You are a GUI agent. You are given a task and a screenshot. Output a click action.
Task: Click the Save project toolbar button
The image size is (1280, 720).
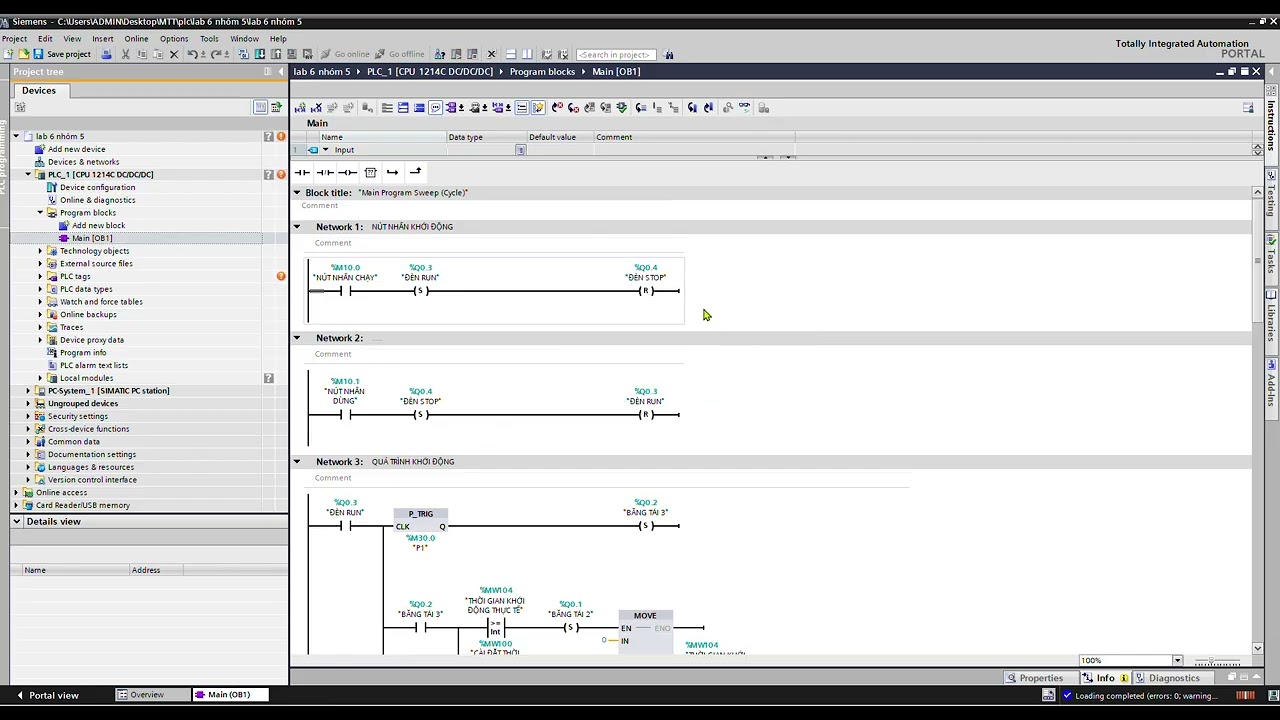coord(62,54)
